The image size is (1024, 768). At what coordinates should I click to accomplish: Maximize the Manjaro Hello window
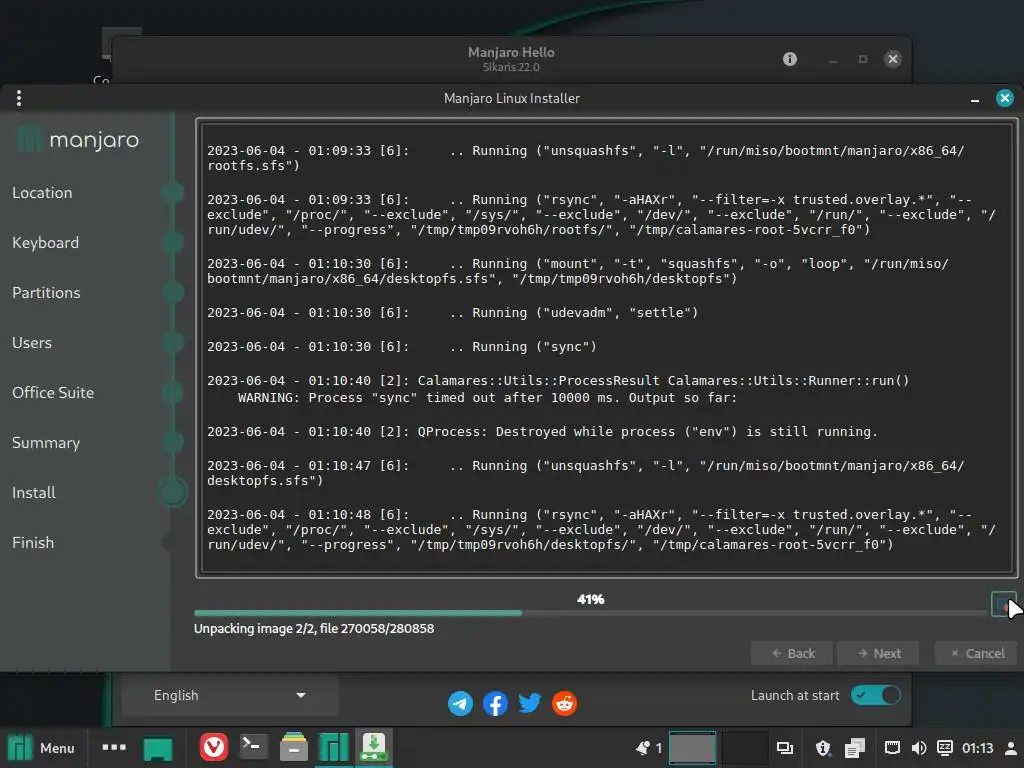[863, 59]
